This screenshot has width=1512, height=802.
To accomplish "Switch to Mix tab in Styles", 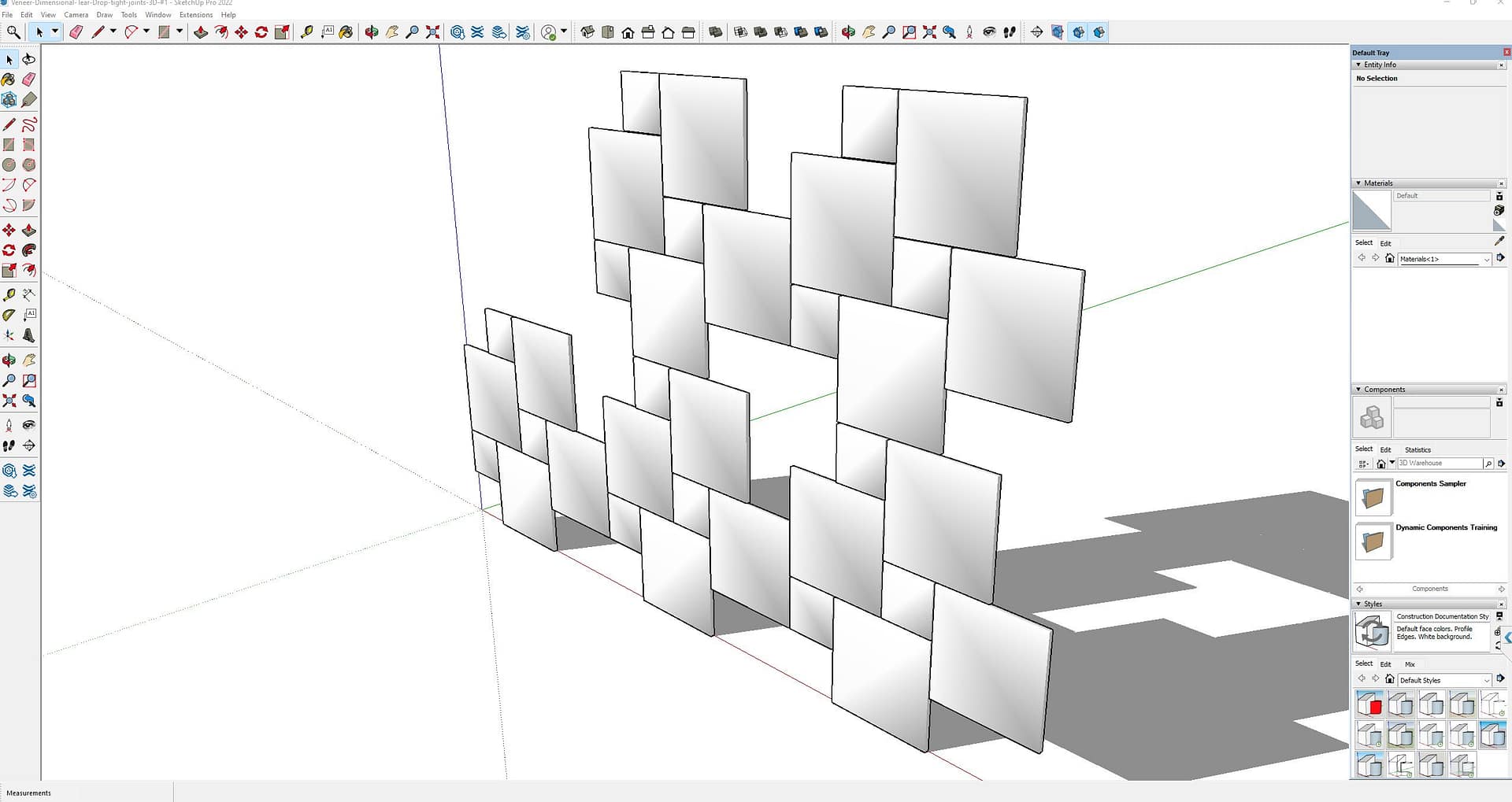I will 1410,664.
